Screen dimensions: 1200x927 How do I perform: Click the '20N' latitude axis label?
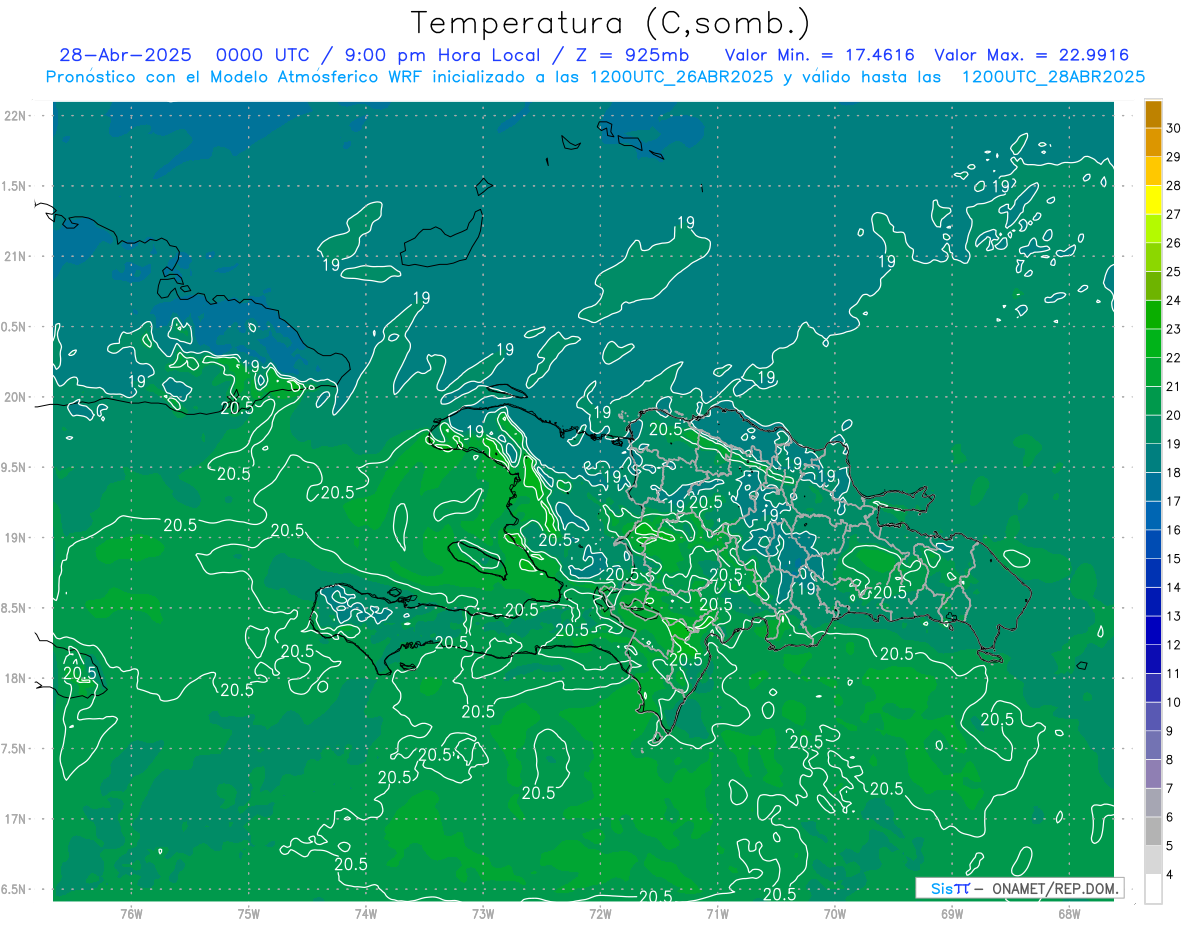tap(16, 397)
